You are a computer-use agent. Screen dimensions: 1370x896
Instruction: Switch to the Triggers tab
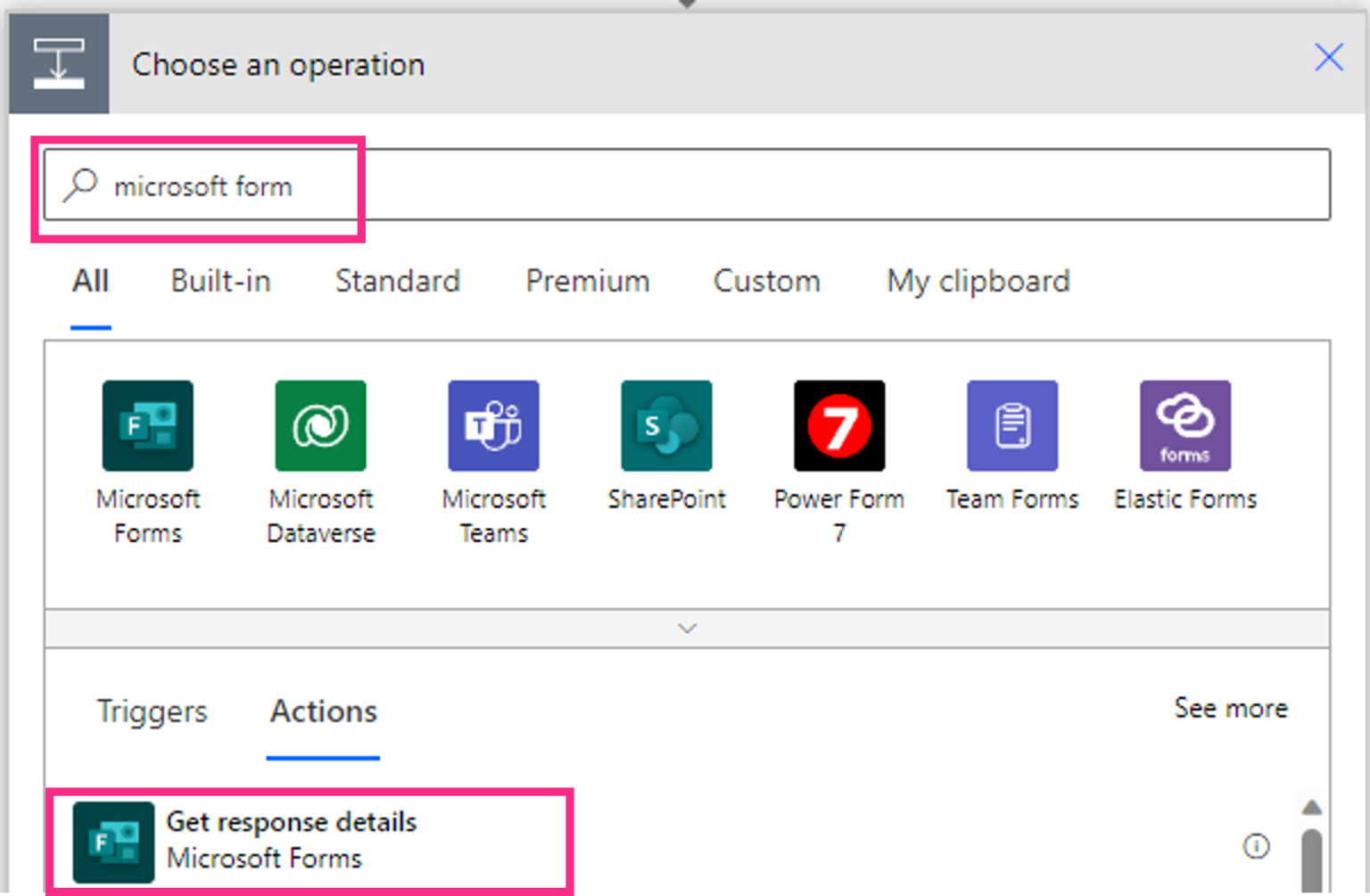(x=152, y=711)
